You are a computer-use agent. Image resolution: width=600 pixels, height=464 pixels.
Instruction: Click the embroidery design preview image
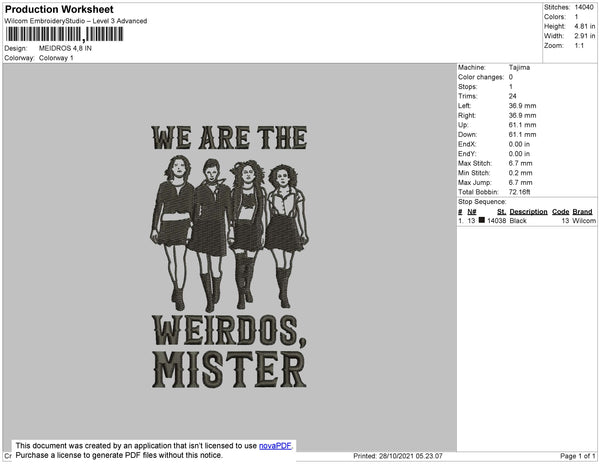click(x=229, y=257)
